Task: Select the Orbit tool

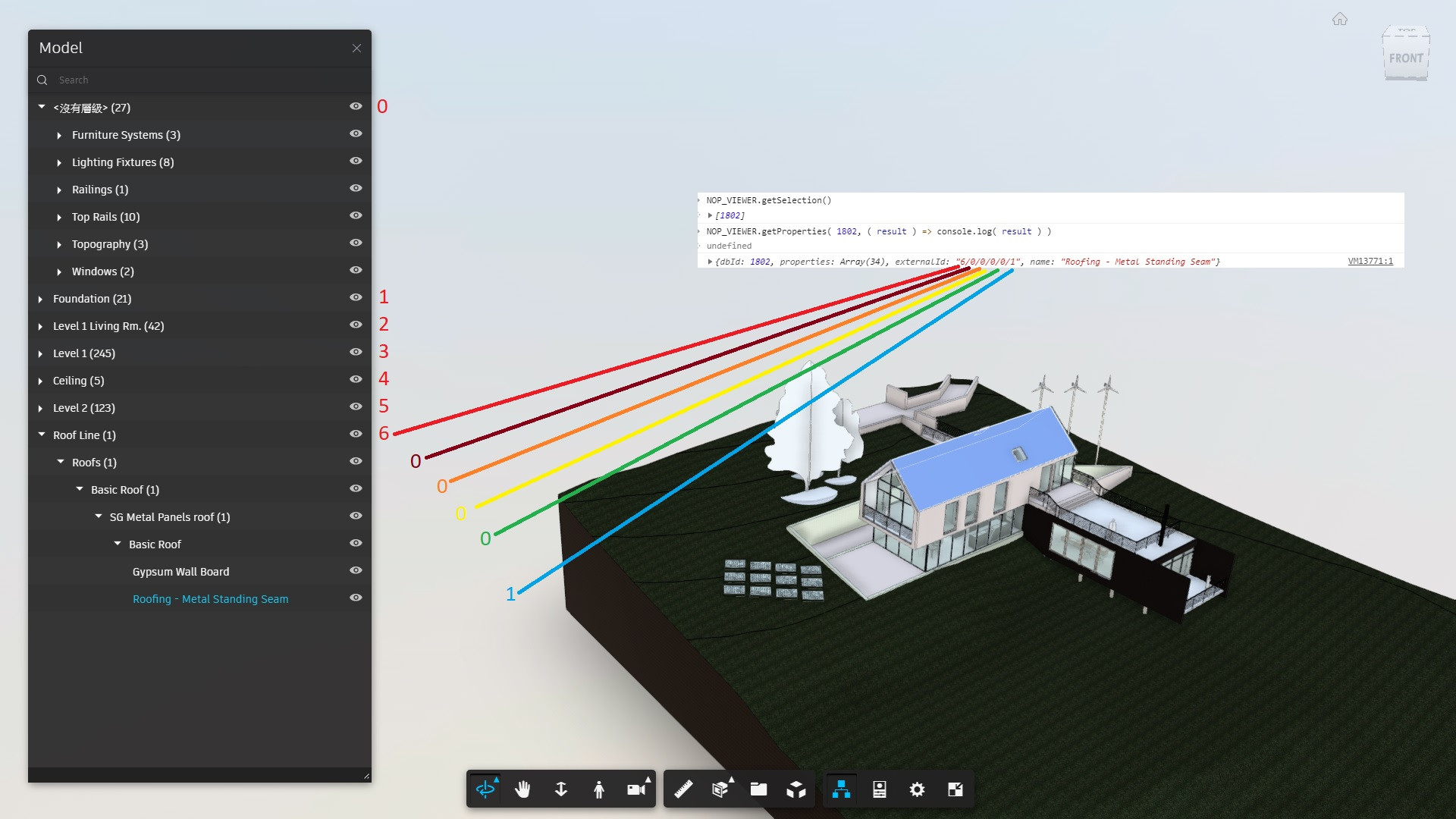Action: [485, 789]
